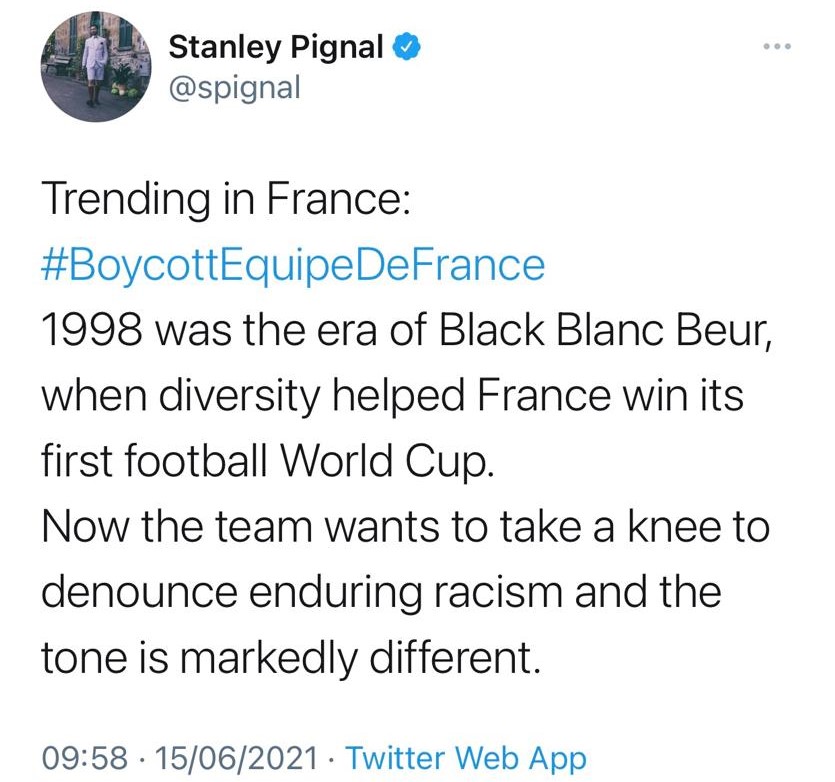Image resolution: width=835 pixels, height=782 pixels.
Task: Open the three-dot more options menu
Action: point(776,46)
